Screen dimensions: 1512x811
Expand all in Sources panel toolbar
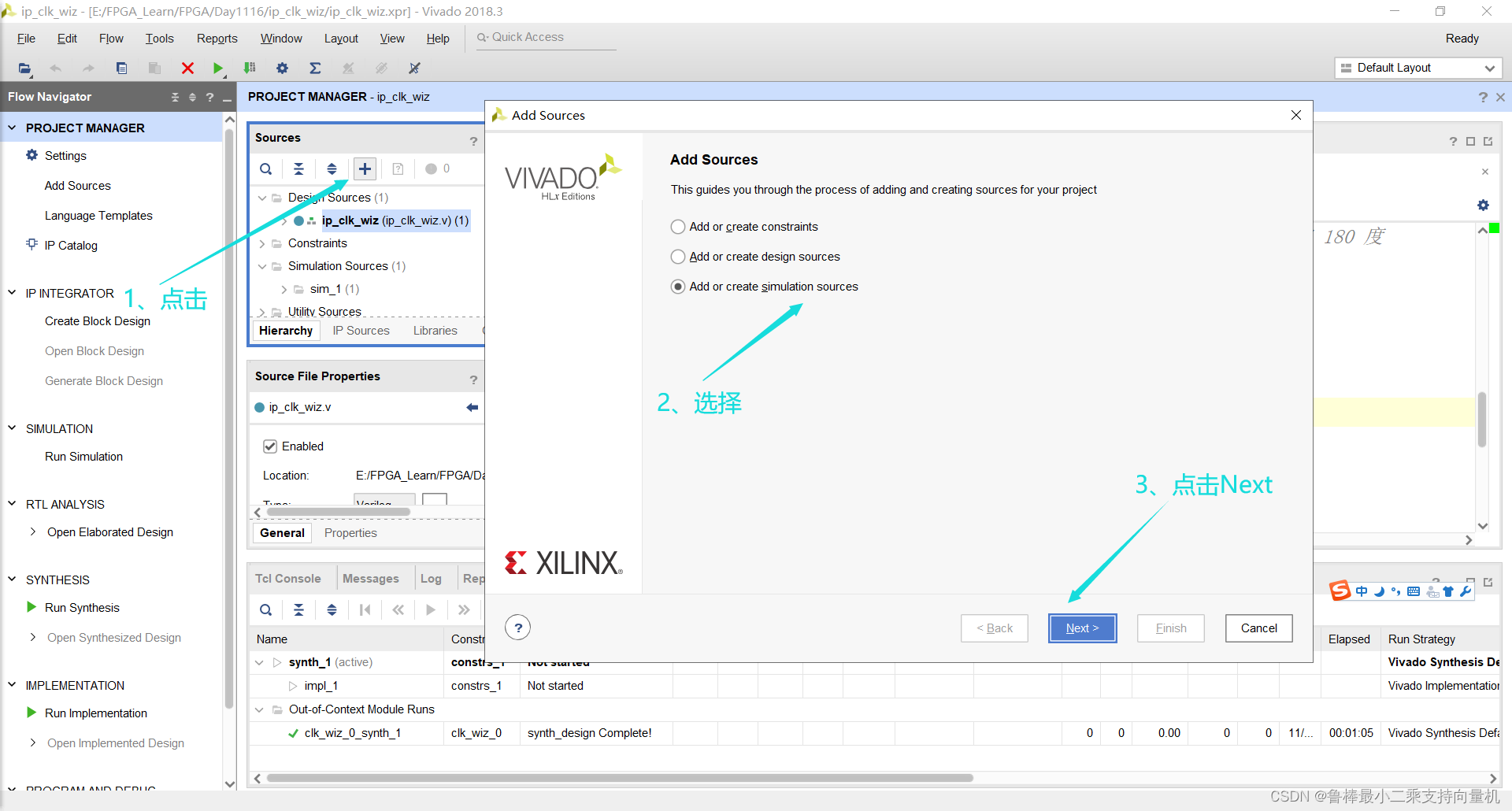(332, 168)
